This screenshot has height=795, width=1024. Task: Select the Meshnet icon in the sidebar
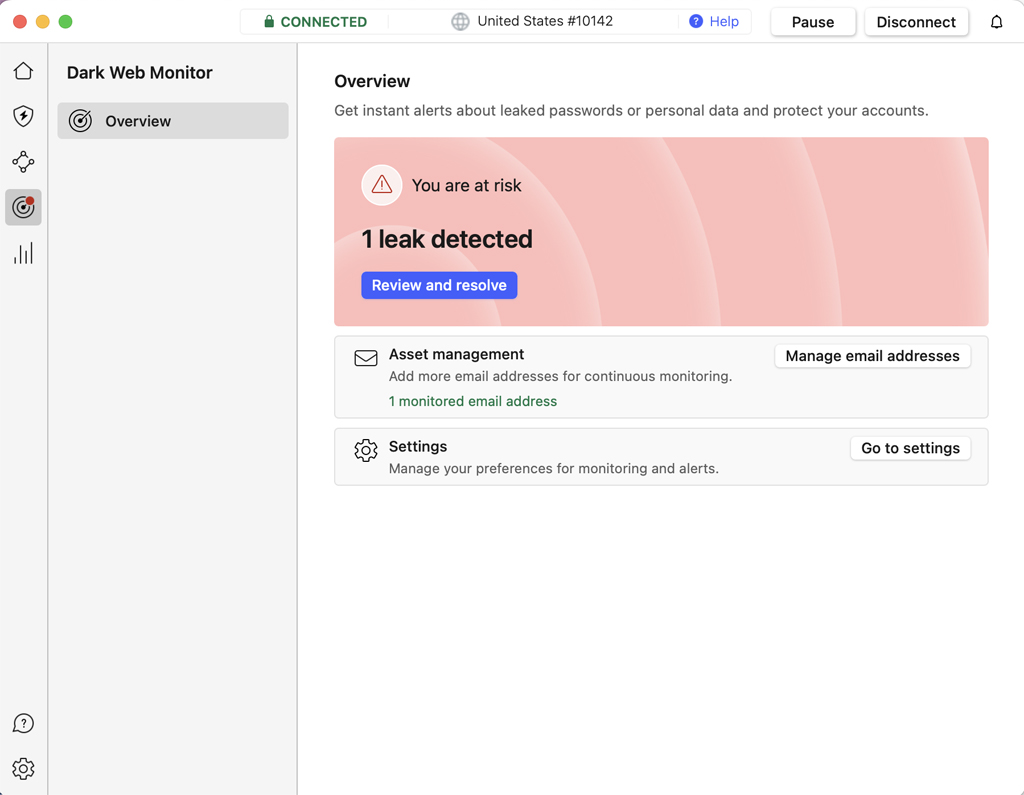(23, 161)
